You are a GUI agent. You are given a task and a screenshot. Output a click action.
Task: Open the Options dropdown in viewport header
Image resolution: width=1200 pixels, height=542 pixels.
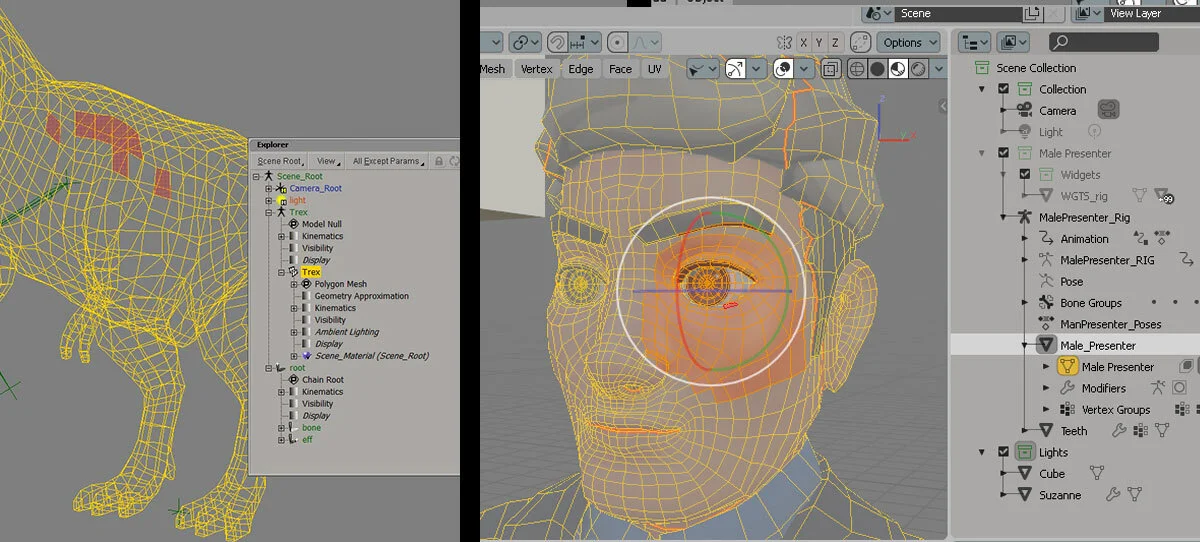908,43
